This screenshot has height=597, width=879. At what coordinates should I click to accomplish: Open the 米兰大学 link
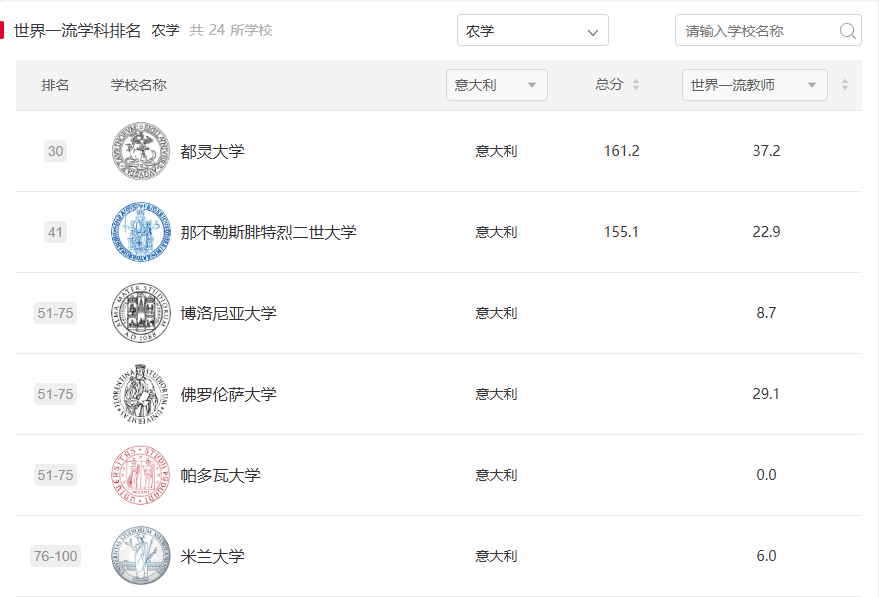point(212,556)
